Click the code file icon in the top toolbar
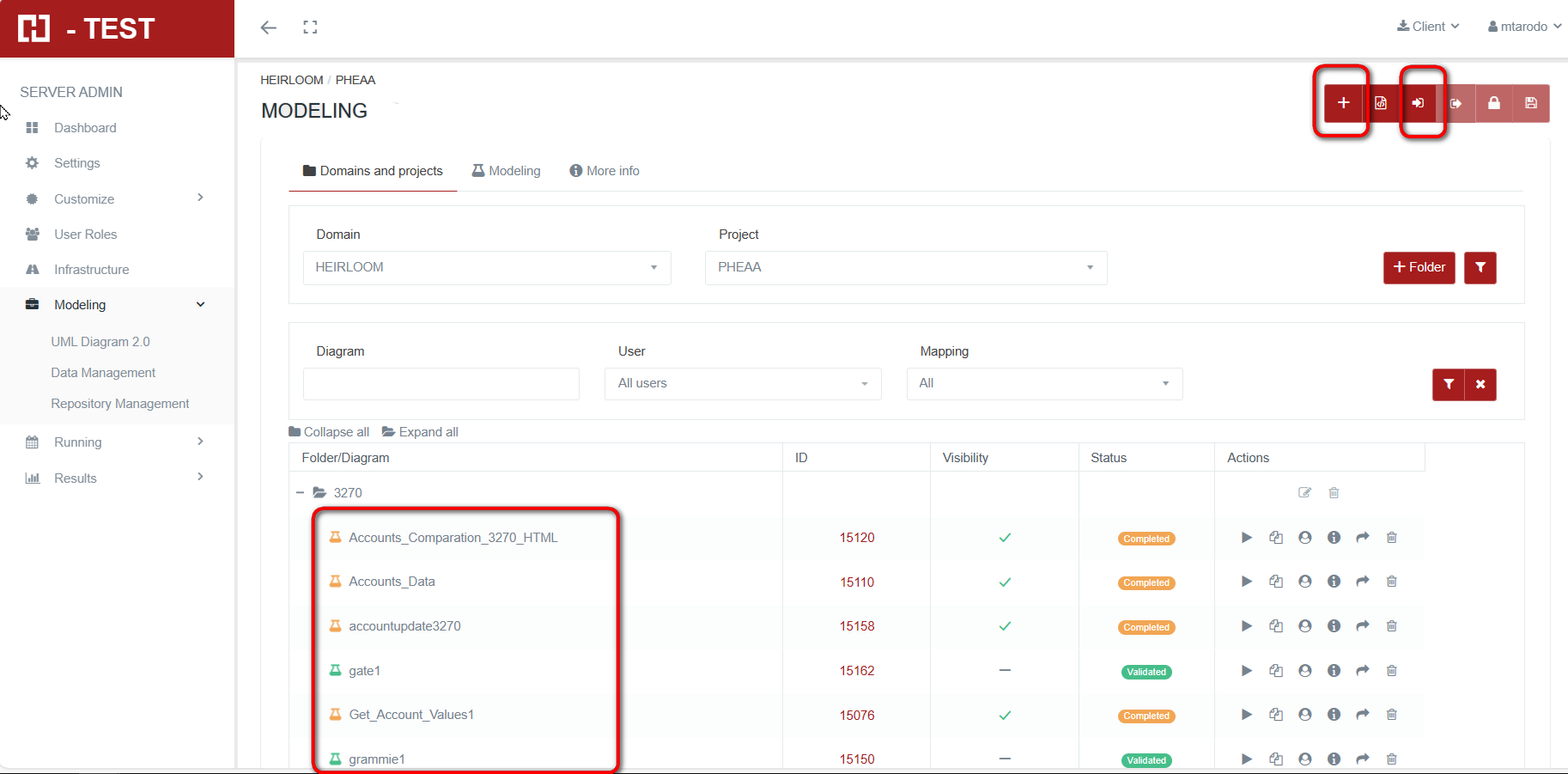Image resolution: width=1568 pixels, height=774 pixels. tap(1381, 103)
